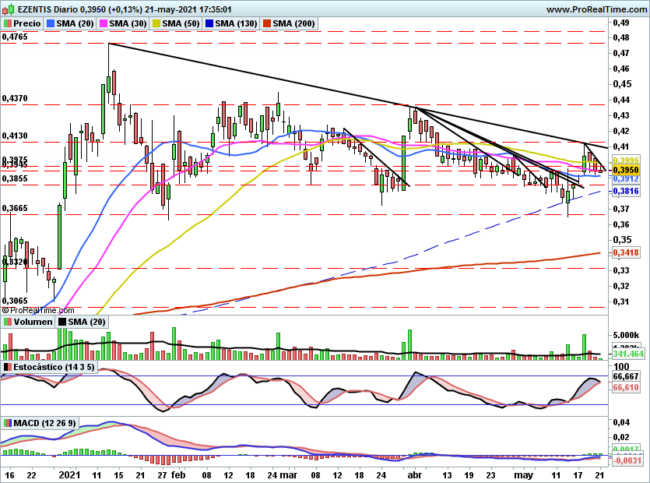Viewport: 650px width, 483px height.
Task: Click the 100 stochastic axis label
Action: click(621, 366)
